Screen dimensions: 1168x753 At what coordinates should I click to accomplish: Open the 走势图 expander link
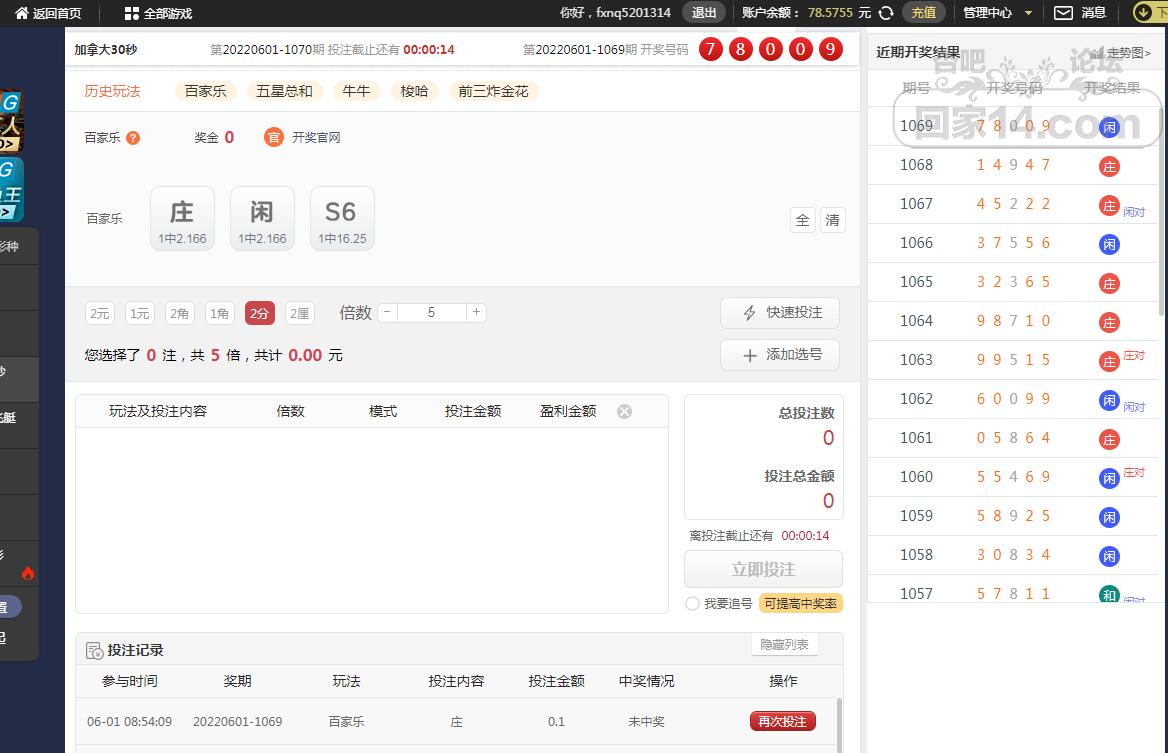tap(1123, 53)
